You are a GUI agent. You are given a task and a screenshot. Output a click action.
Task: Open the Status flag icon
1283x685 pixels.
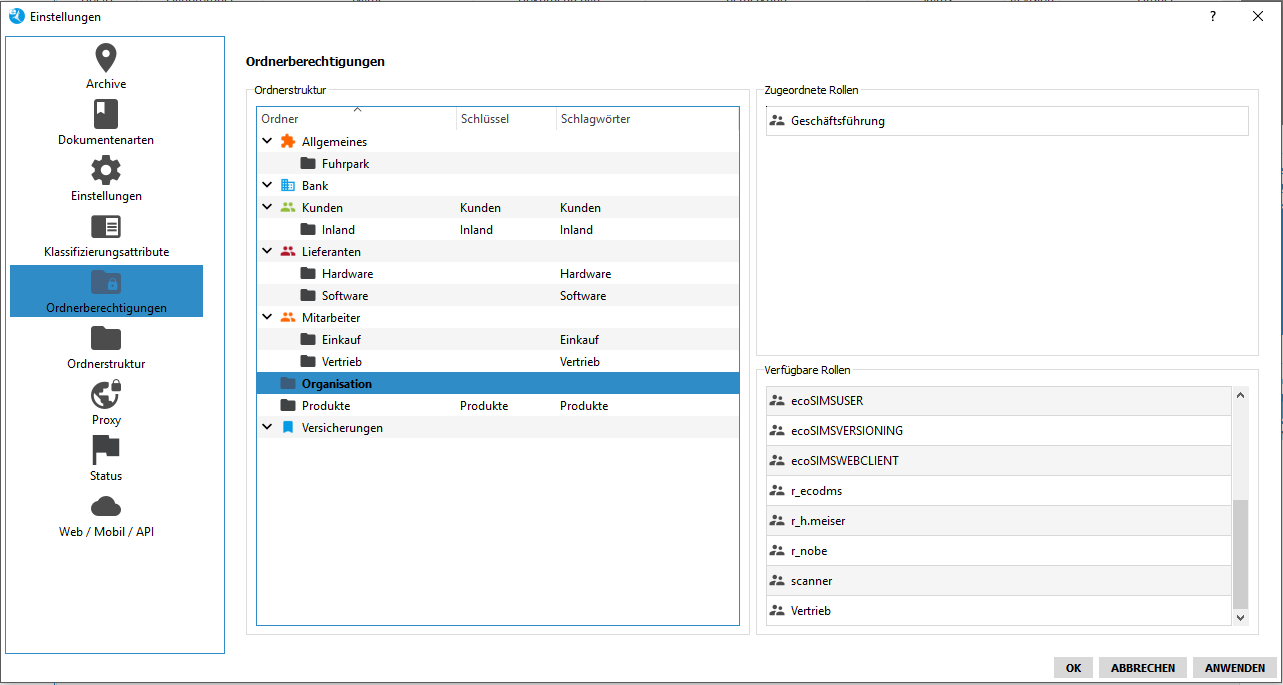click(x=106, y=450)
